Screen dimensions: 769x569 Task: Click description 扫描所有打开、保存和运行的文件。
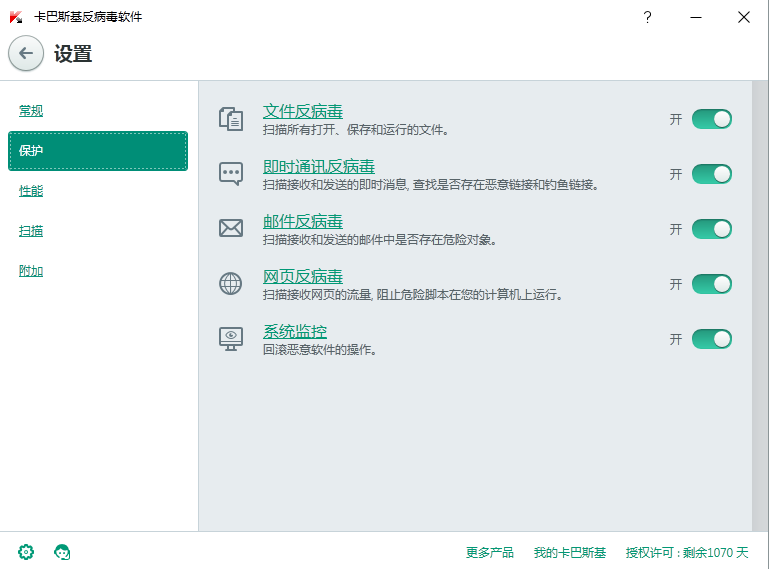click(356, 130)
